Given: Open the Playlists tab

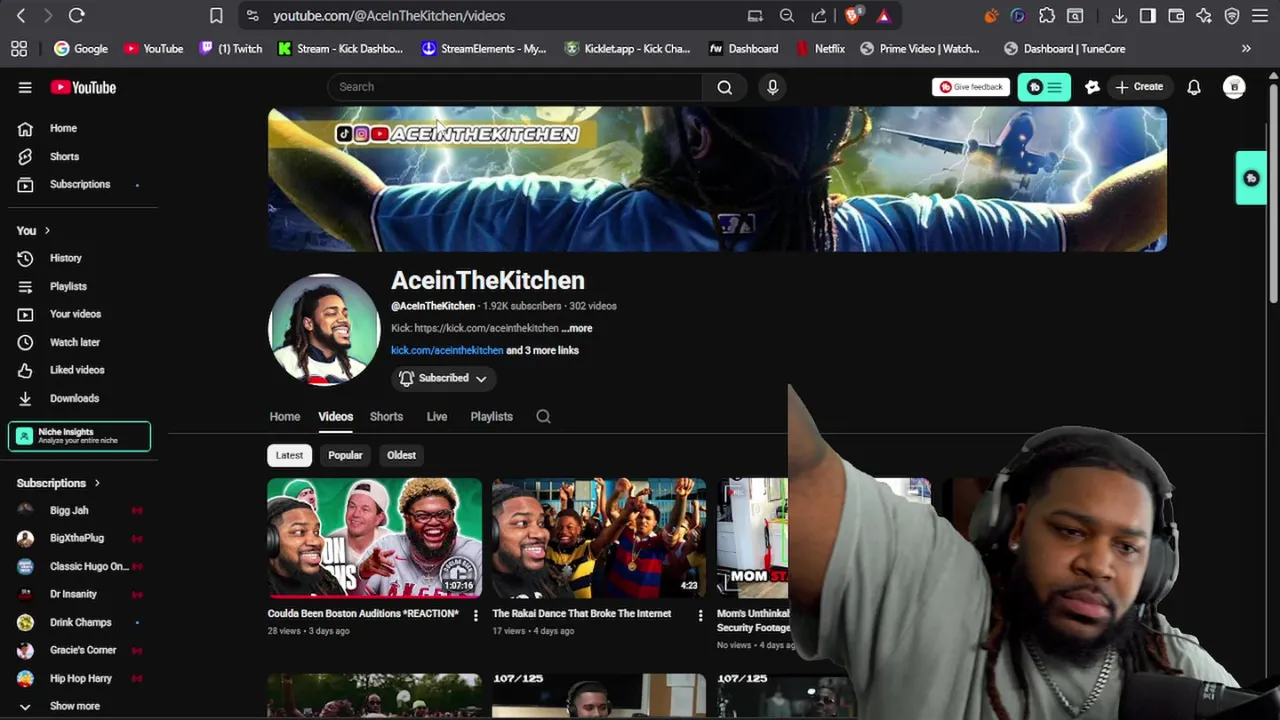Looking at the screenshot, I should point(491,416).
